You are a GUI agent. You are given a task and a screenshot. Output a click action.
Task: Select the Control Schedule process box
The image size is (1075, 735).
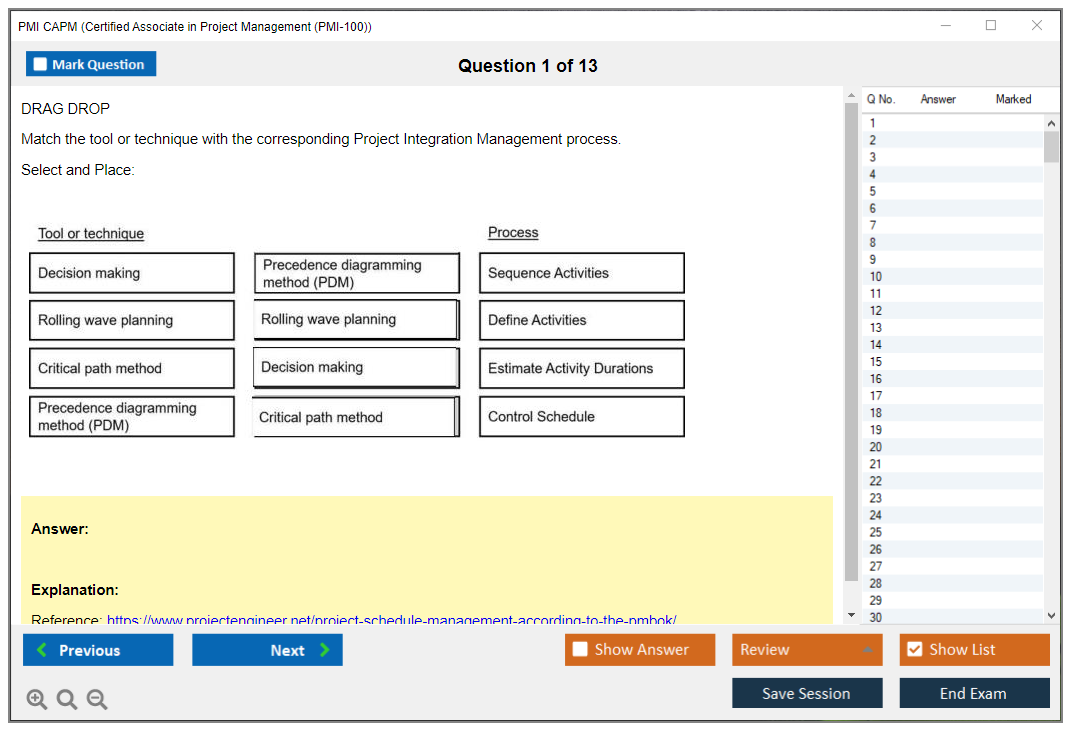581,417
